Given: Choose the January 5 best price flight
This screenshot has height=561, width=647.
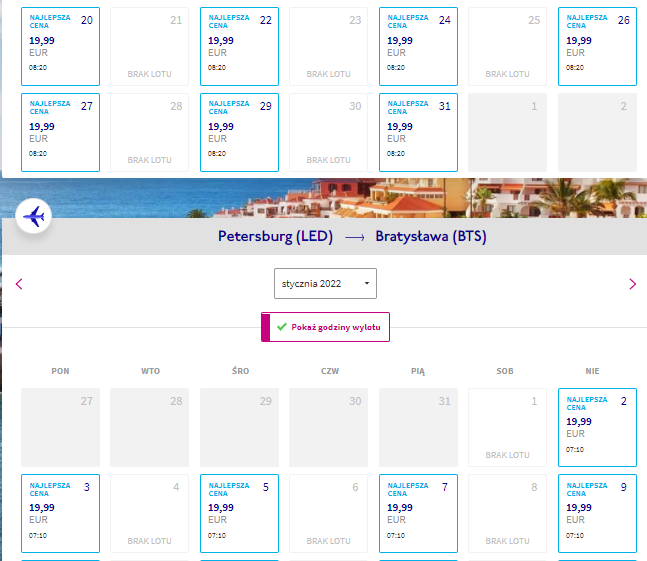Looking at the screenshot, I should point(239,513).
